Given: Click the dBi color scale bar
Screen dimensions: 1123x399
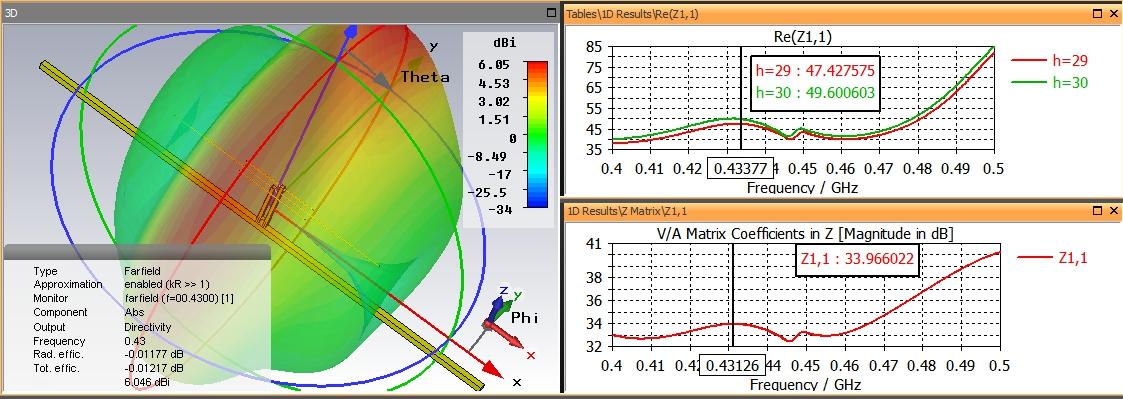Looking at the screenshot, I should pyautogui.click(x=537, y=134).
